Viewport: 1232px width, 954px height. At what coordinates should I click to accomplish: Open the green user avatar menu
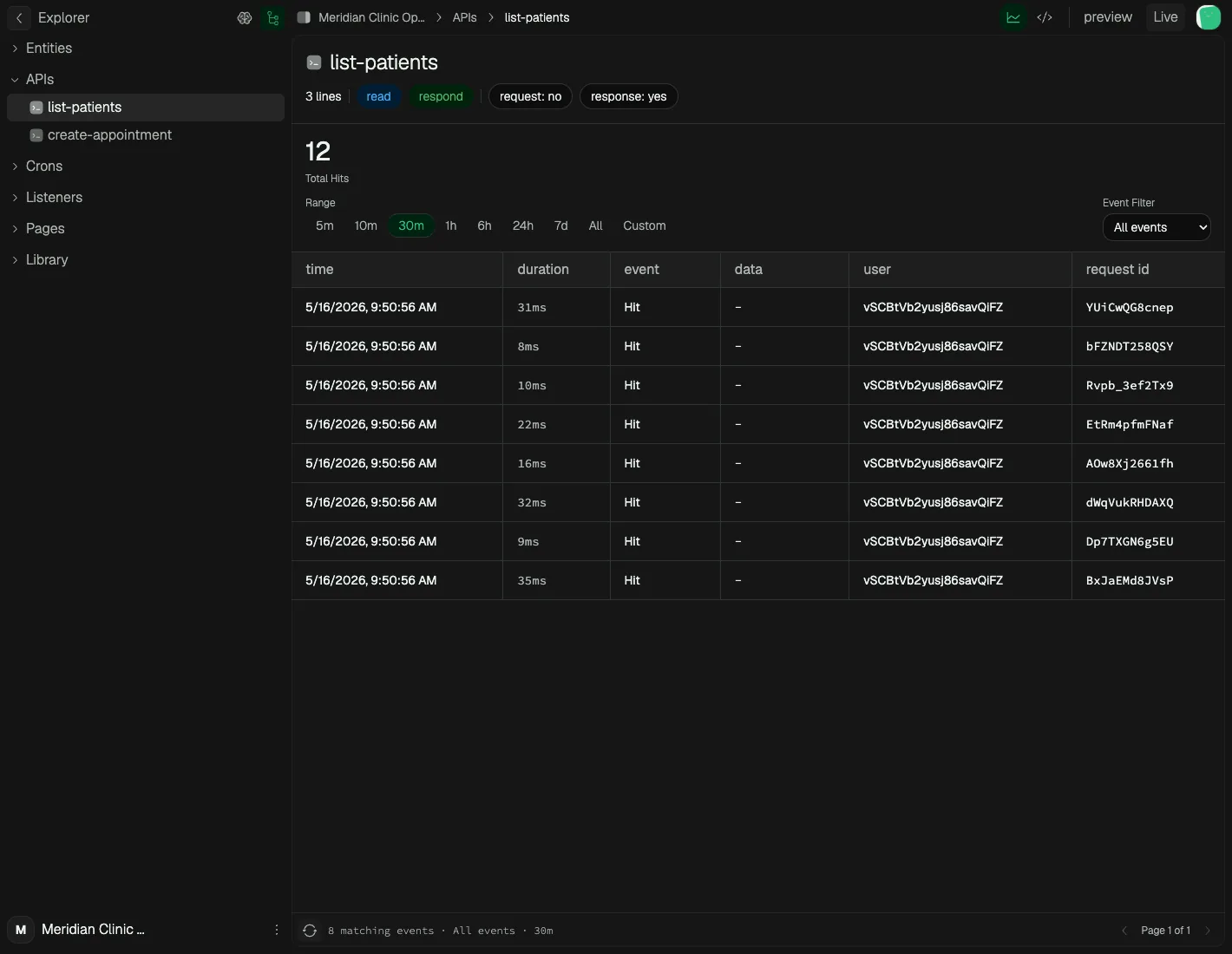click(x=1209, y=17)
